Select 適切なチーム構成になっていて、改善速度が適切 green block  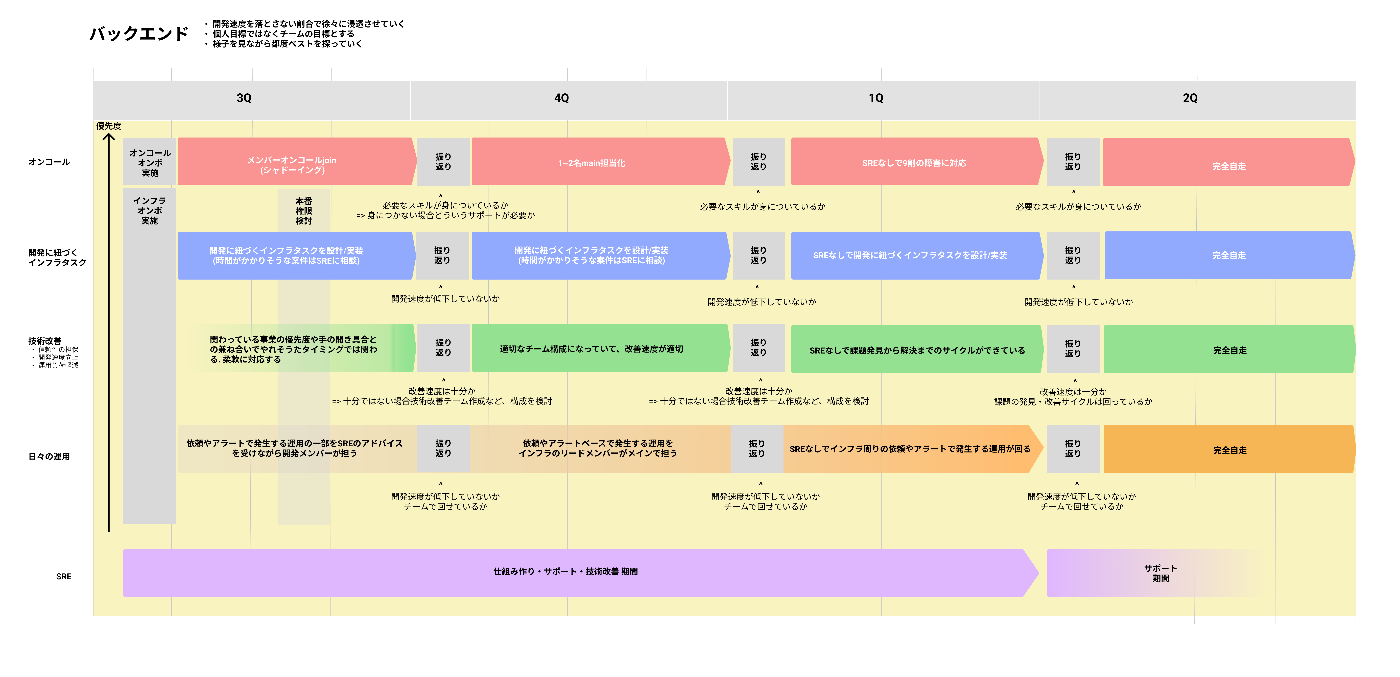point(601,348)
